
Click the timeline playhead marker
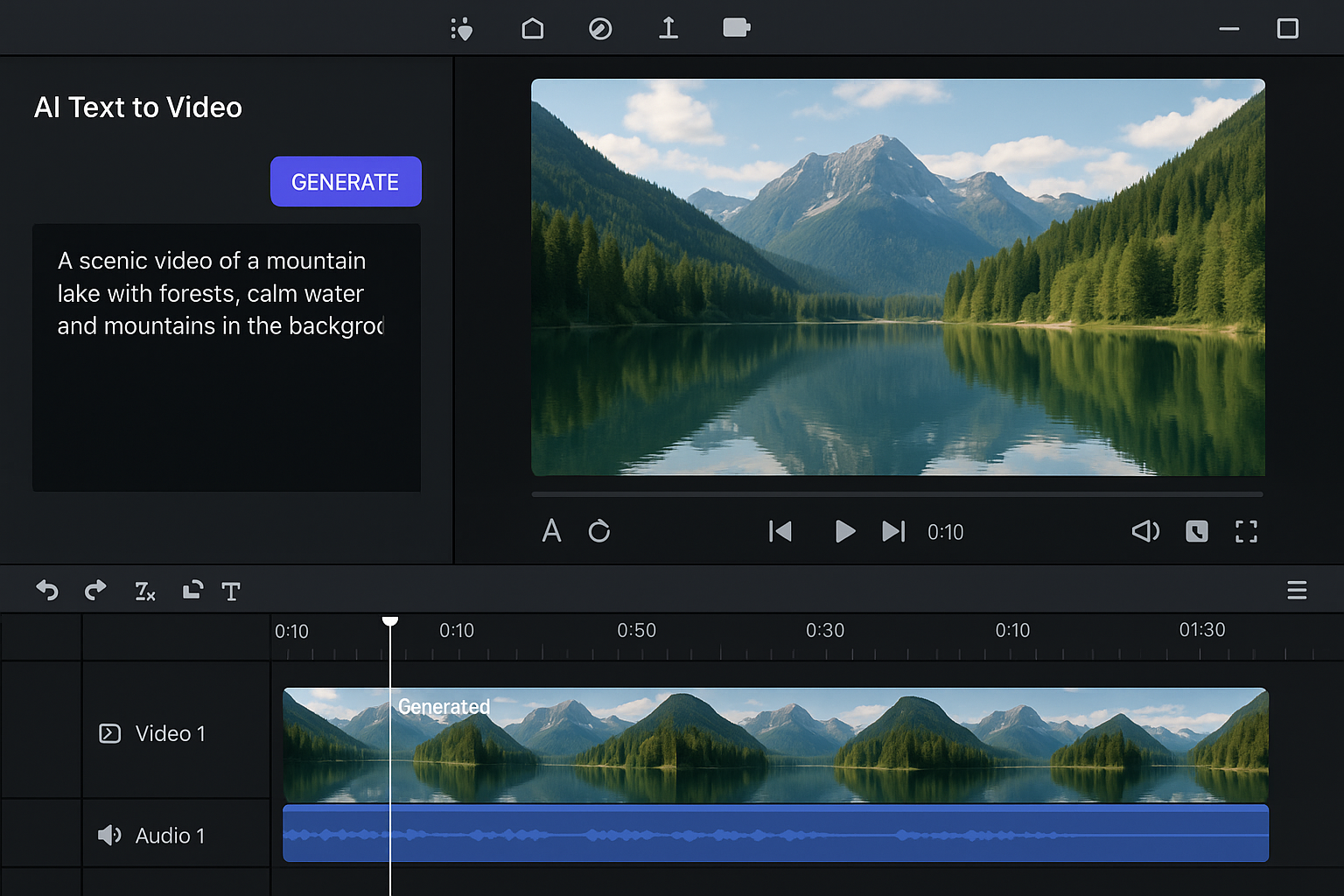[x=390, y=621]
